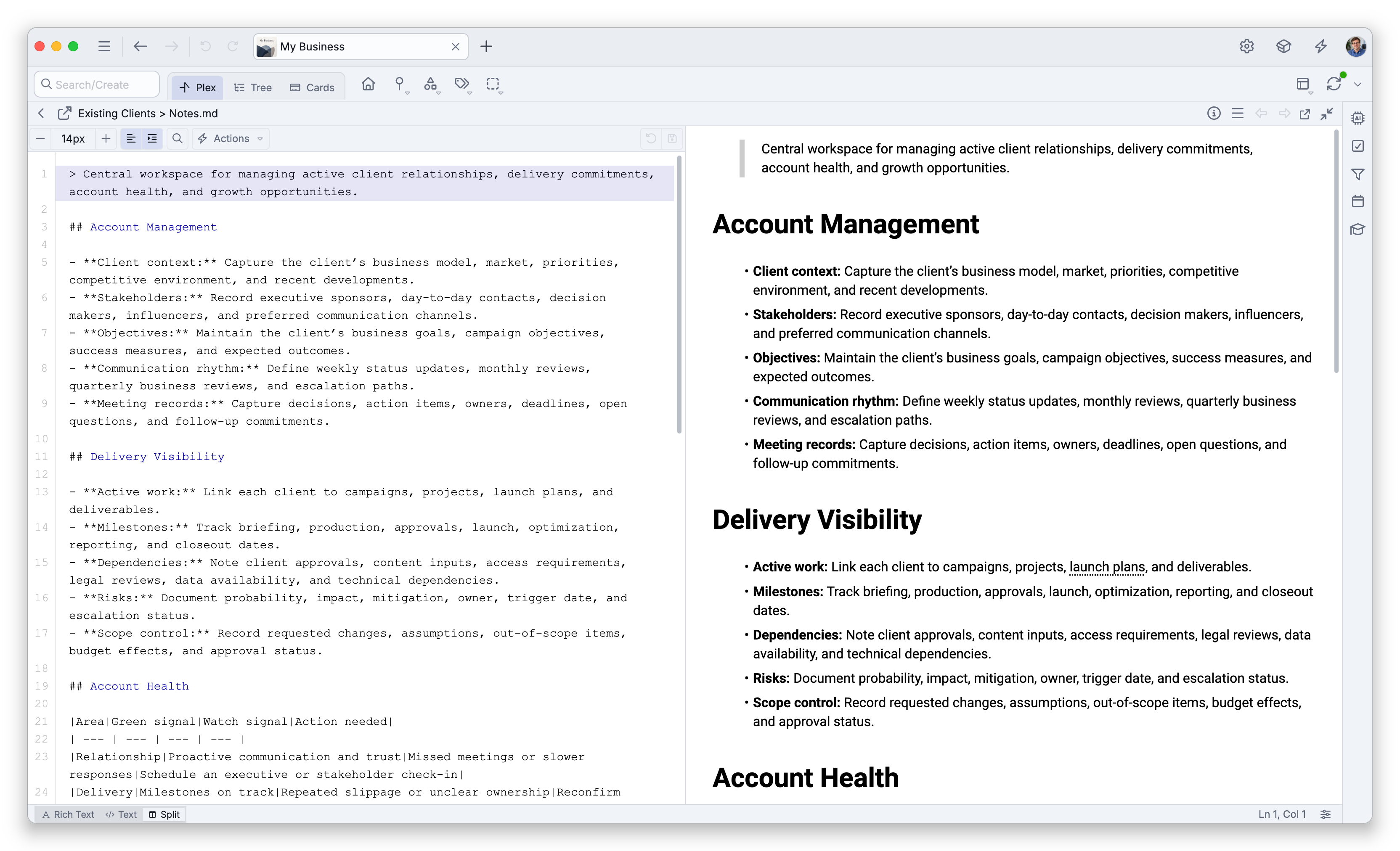This screenshot has width=1400, height=851.
Task: Click the sync status icon
Action: point(1334,85)
